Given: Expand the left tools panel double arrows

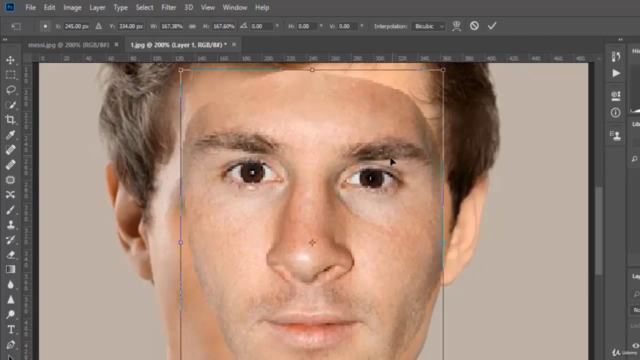Looking at the screenshot, I should pos(5,40).
